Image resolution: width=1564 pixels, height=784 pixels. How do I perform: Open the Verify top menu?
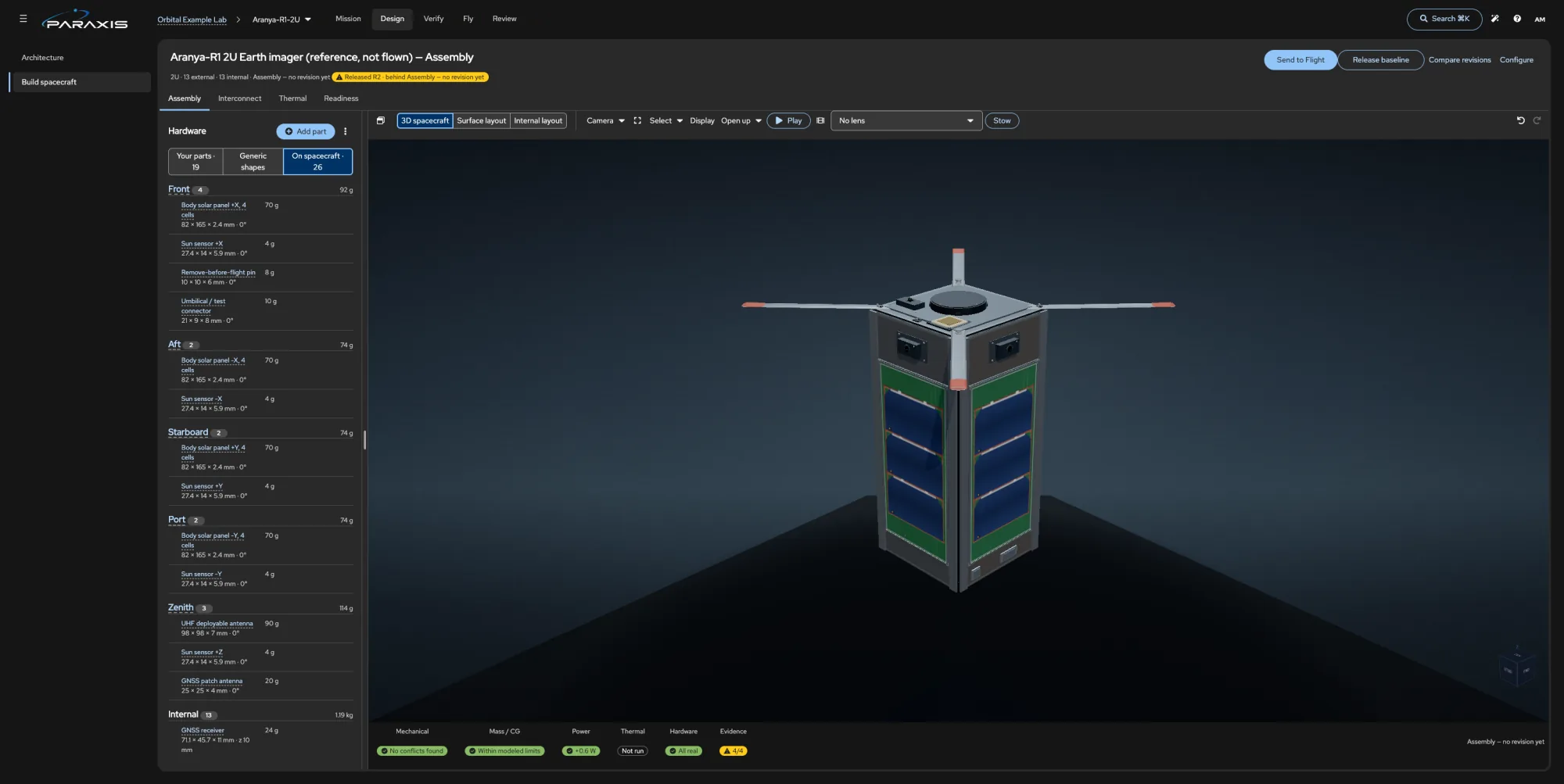pyautogui.click(x=433, y=19)
